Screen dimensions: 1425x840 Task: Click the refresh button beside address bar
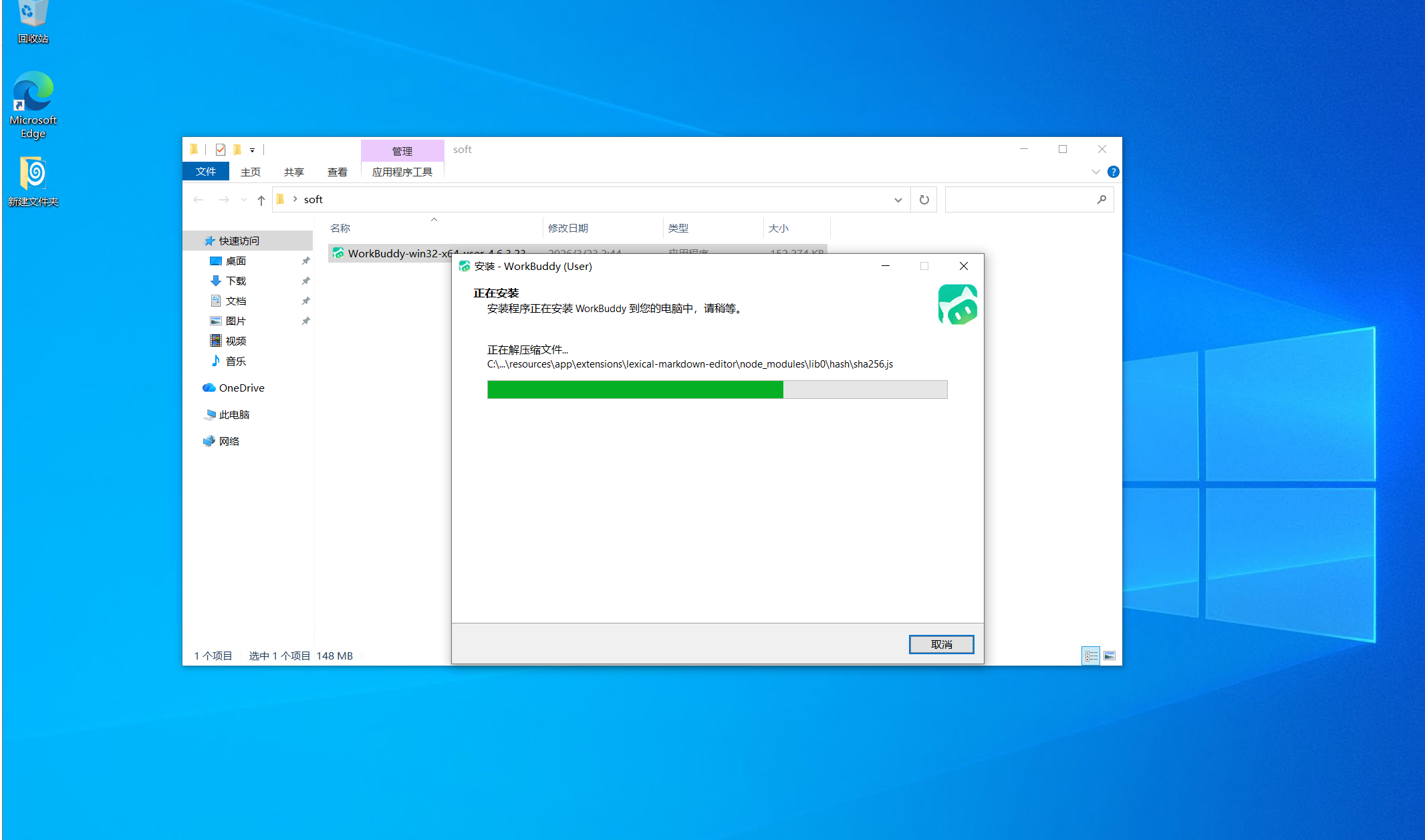pos(924,200)
